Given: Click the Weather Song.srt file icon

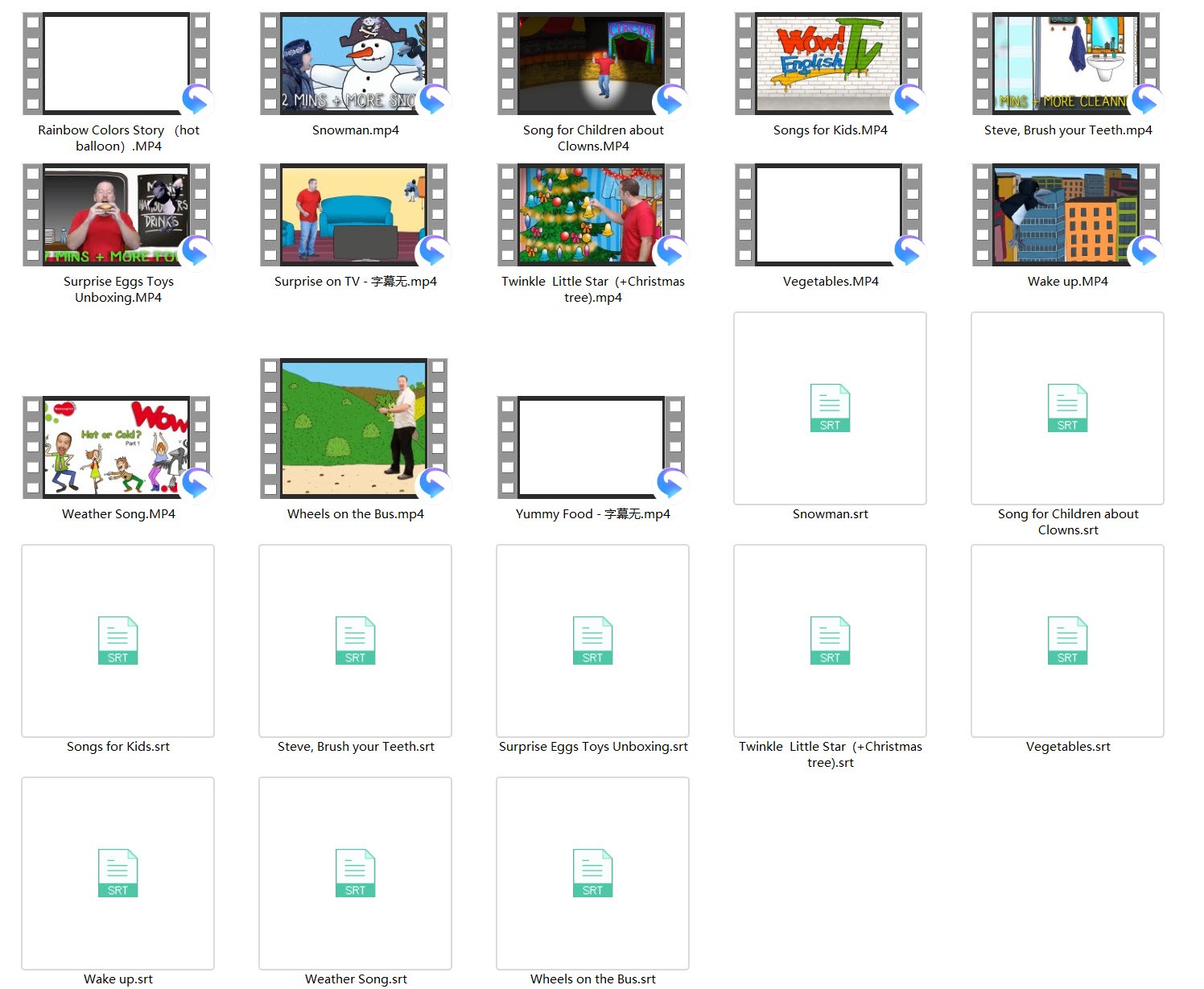Looking at the screenshot, I should 355,873.
